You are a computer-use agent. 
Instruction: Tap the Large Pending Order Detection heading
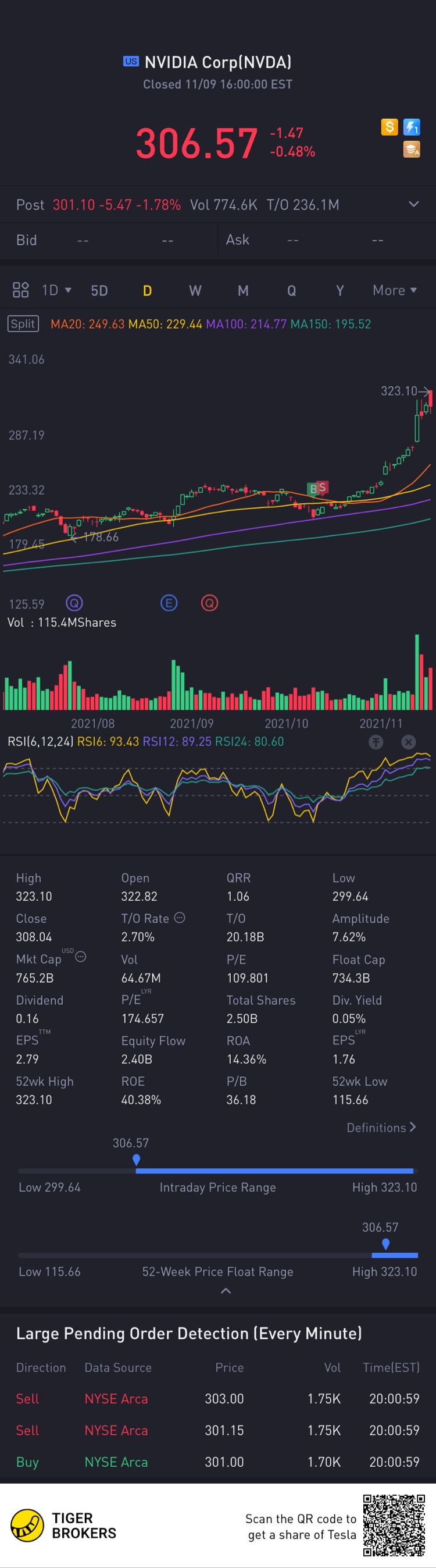click(x=189, y=1333)
